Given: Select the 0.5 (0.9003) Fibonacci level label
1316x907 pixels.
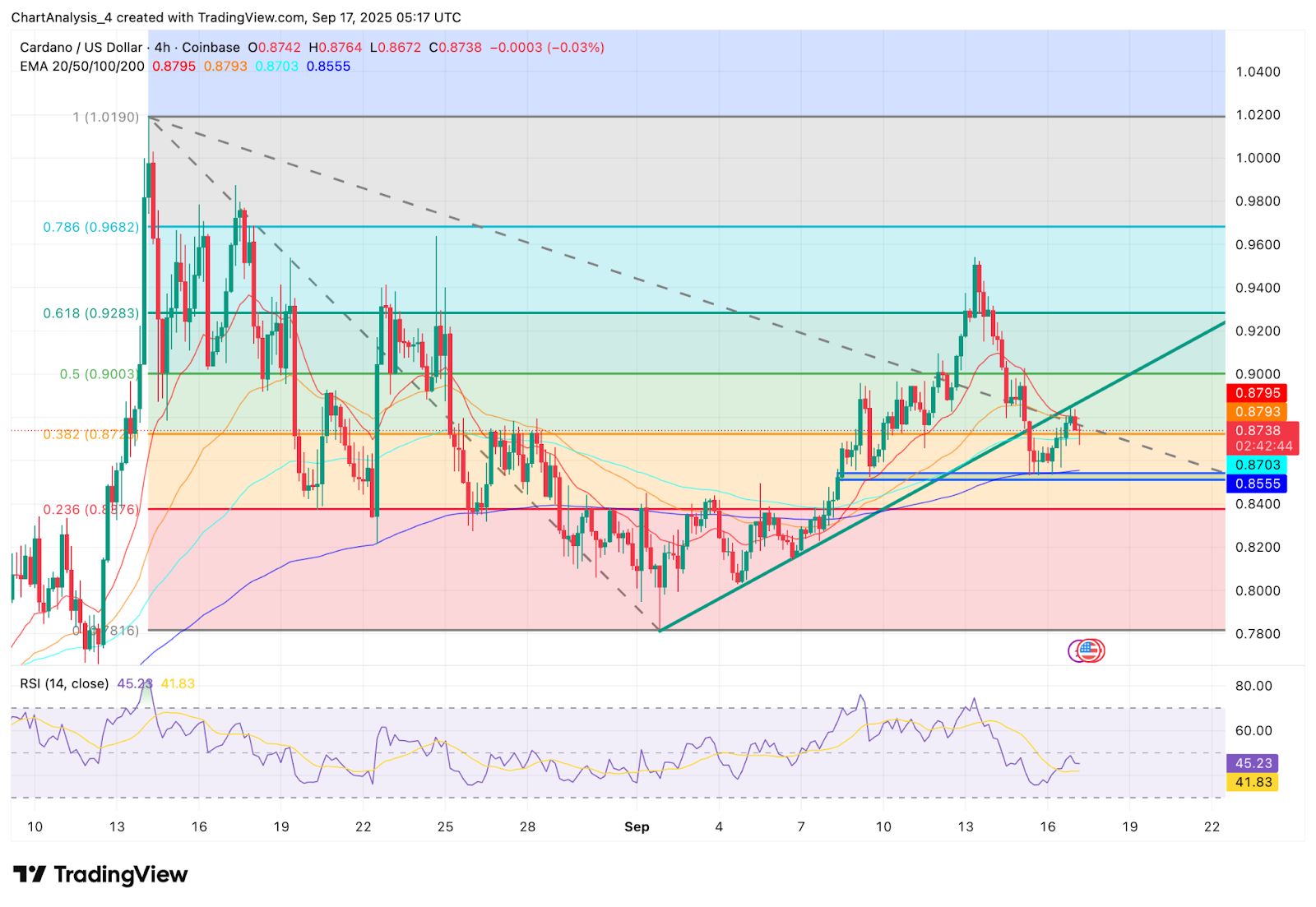Looking at the screenshot, I should tap(98, 374).
